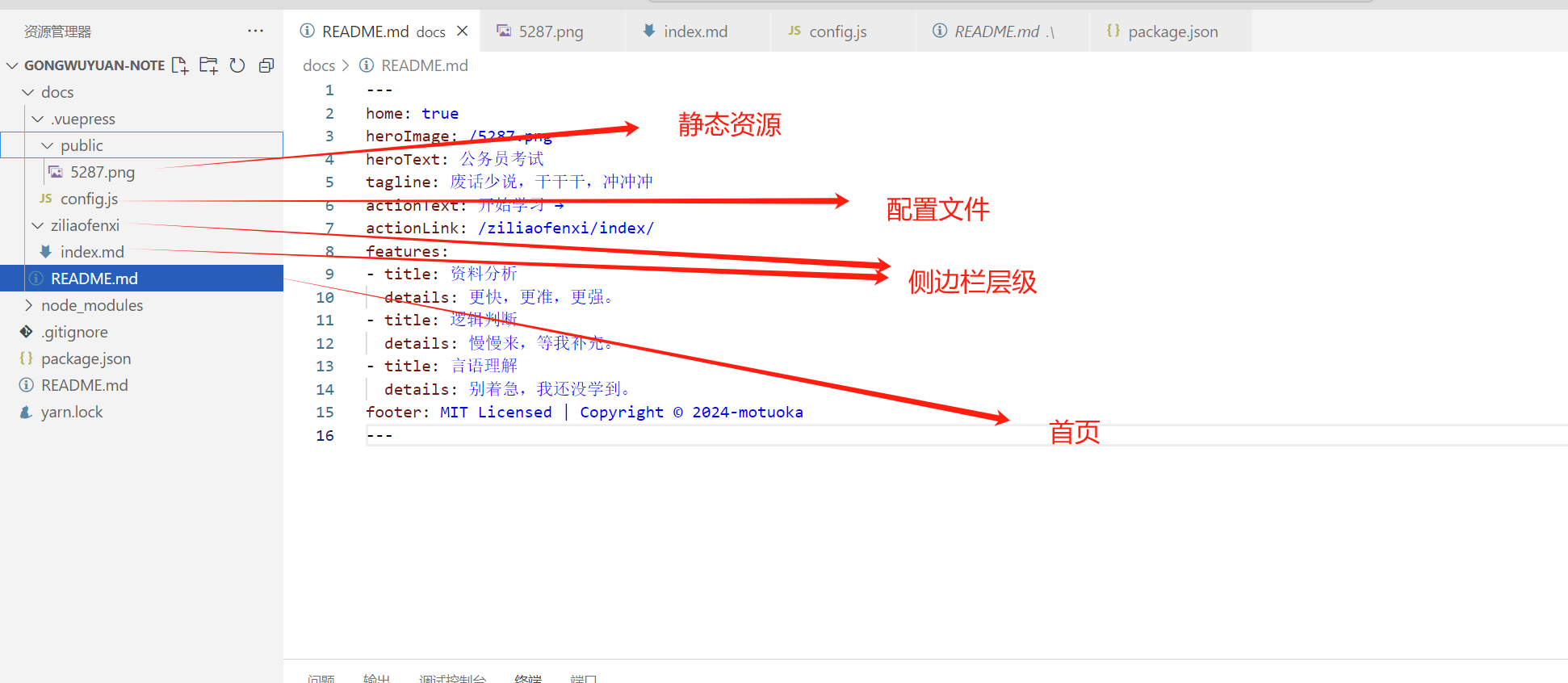Expand the node_modules folder

91,306
